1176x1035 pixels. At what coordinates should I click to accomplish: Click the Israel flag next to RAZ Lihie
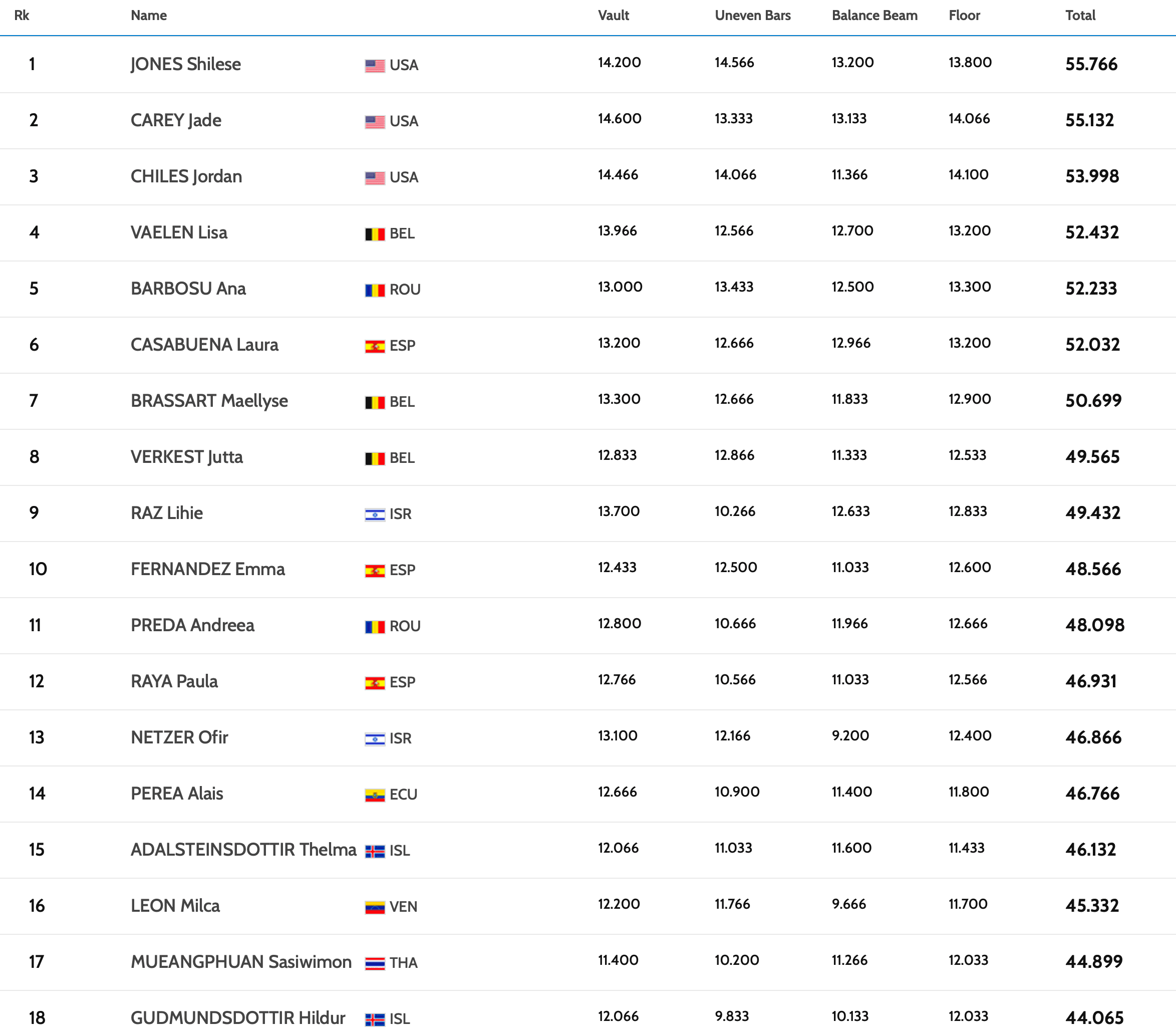click(375, 514)
